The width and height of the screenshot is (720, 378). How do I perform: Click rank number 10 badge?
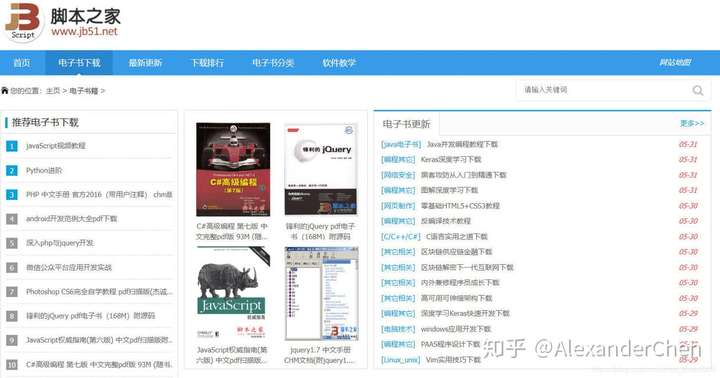[x=11, y=364]
